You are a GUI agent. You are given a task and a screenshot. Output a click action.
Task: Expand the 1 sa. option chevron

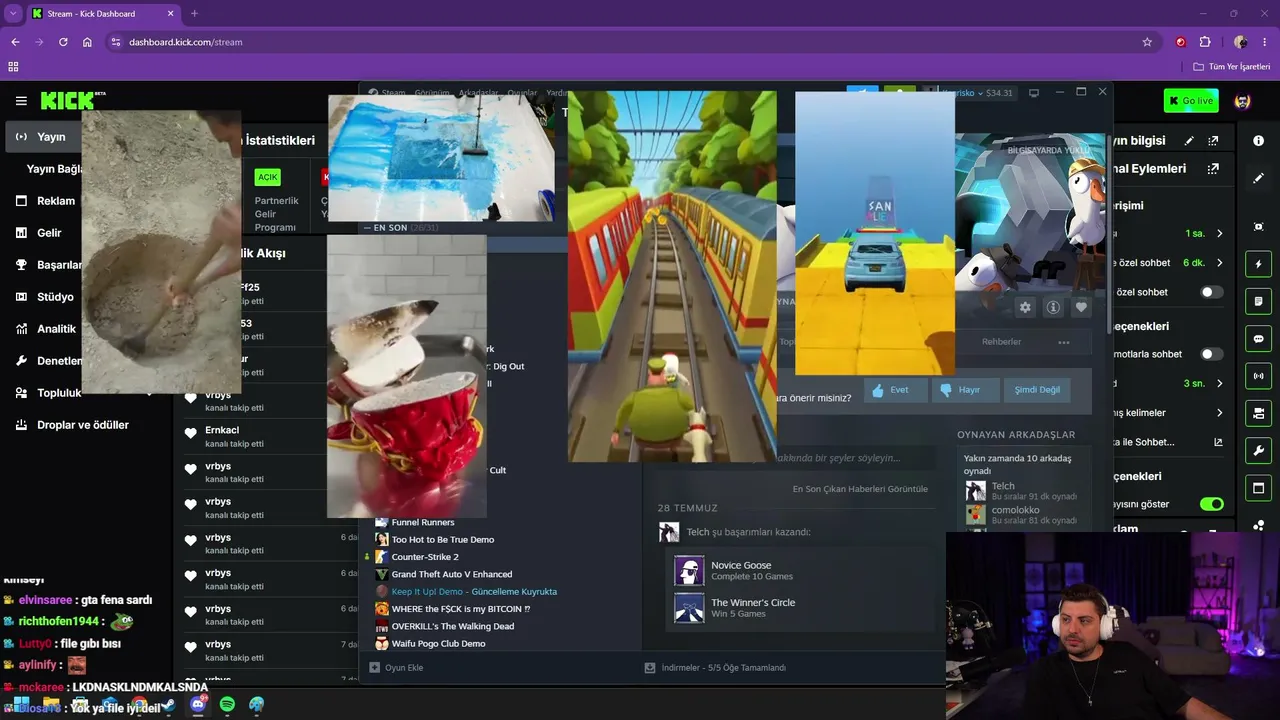coord(1219,234)
